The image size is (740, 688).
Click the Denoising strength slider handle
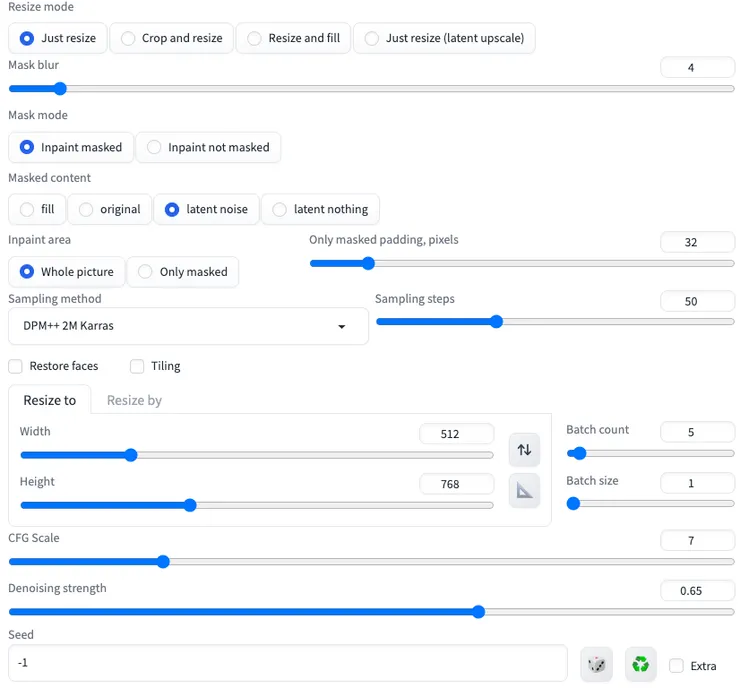478,612
